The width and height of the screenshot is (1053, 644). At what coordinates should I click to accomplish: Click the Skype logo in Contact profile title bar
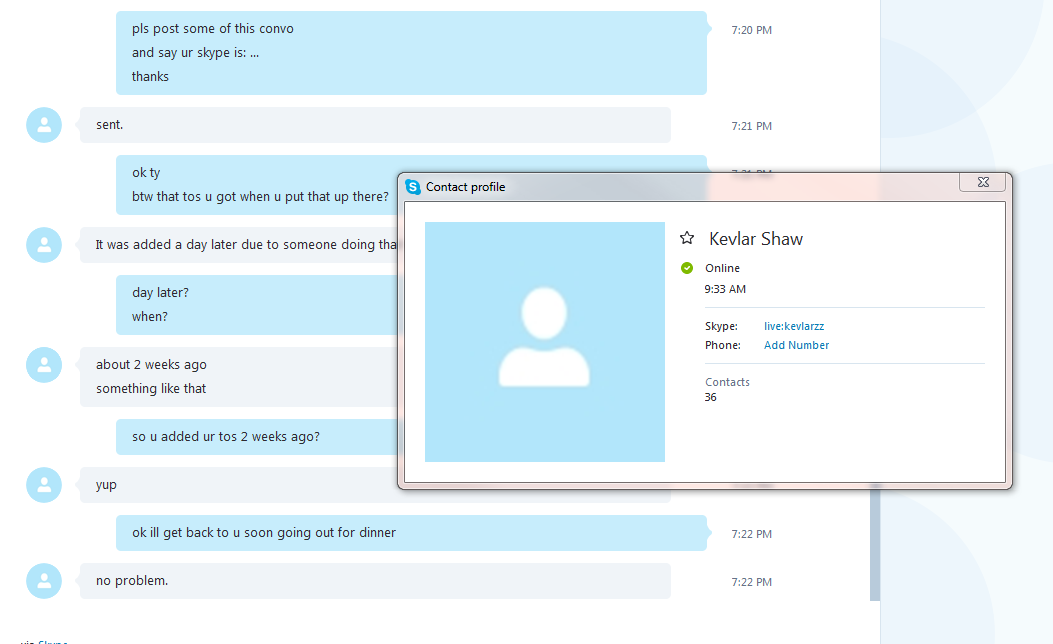(413, 187)
